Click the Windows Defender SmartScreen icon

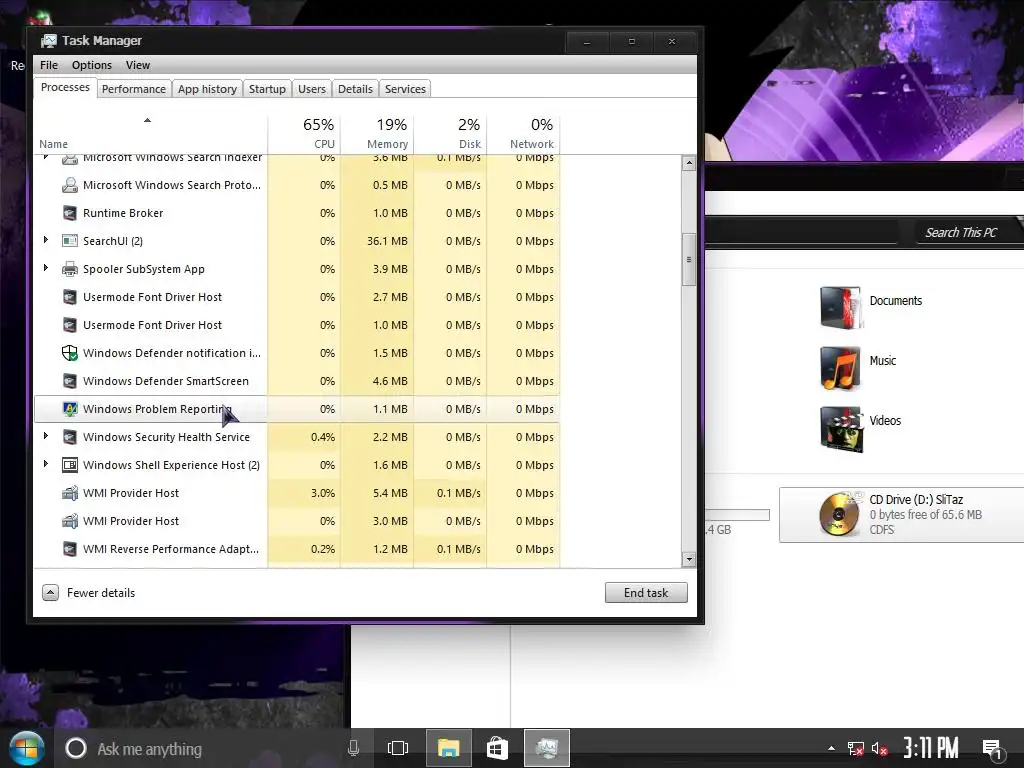point(70,381)
